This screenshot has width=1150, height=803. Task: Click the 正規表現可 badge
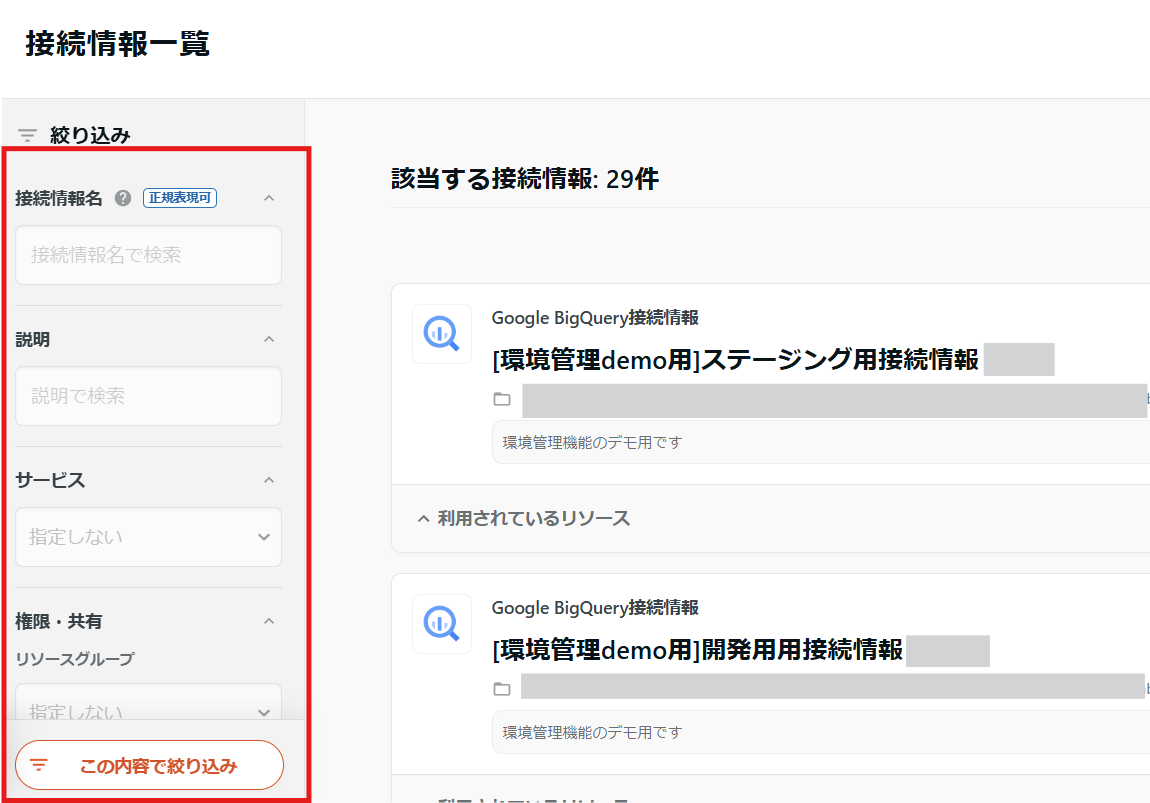[180, 197]
